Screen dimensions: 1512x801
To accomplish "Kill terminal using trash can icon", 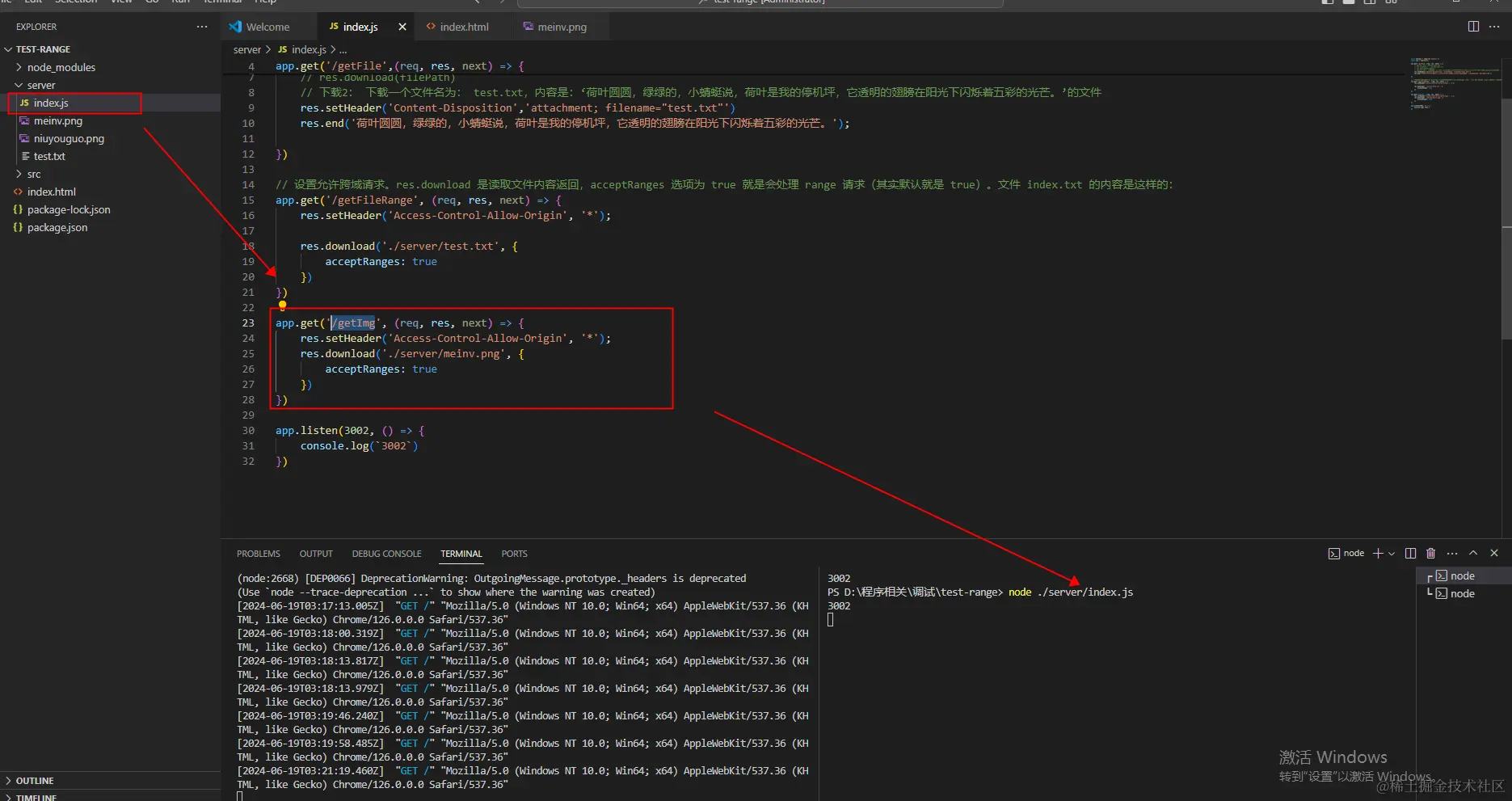I will click(x=1431, y=553).
